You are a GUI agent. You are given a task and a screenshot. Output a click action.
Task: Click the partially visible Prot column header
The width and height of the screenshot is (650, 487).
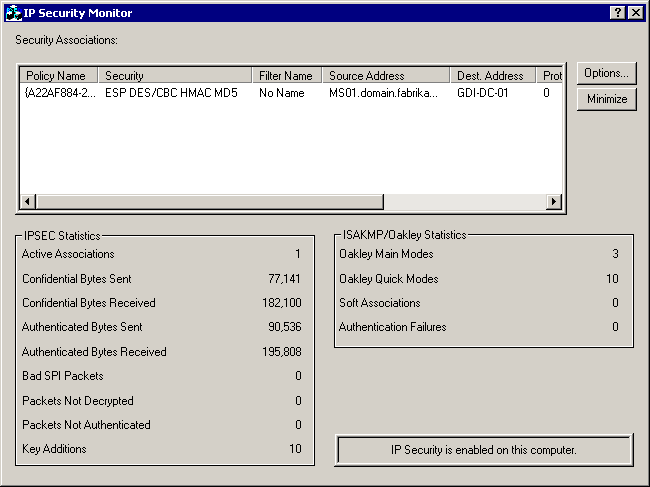(551, 76)
